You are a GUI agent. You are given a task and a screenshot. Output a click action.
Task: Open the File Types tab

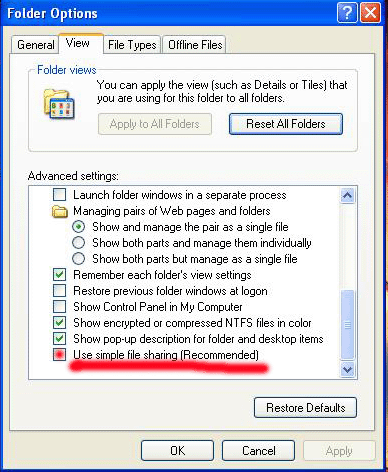tap(132, 45)
